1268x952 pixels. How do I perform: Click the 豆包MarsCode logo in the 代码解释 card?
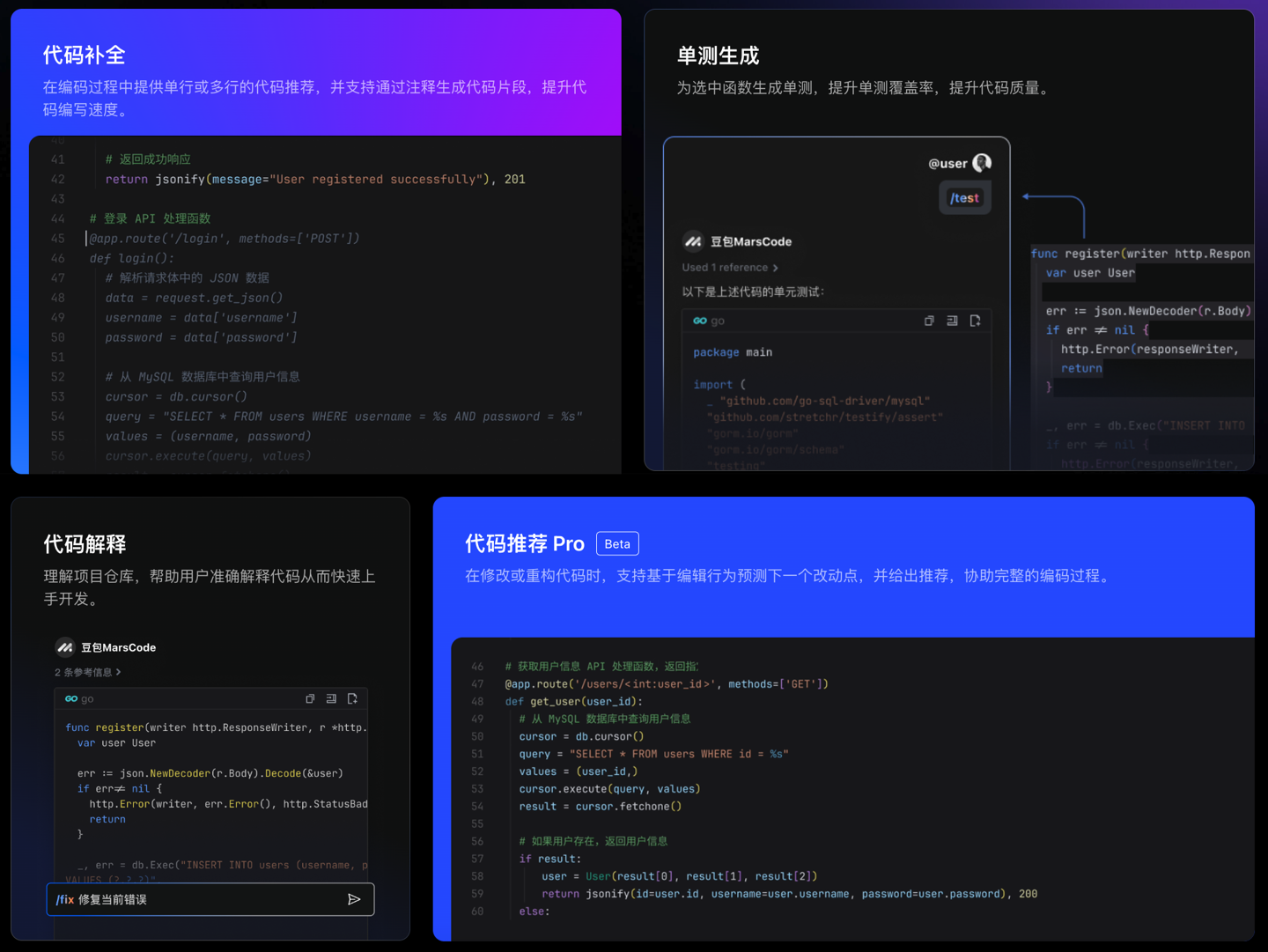(x=64, y=646)
